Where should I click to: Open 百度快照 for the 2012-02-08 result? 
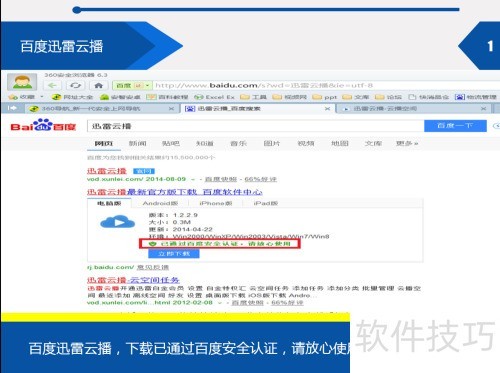point(247,303)
